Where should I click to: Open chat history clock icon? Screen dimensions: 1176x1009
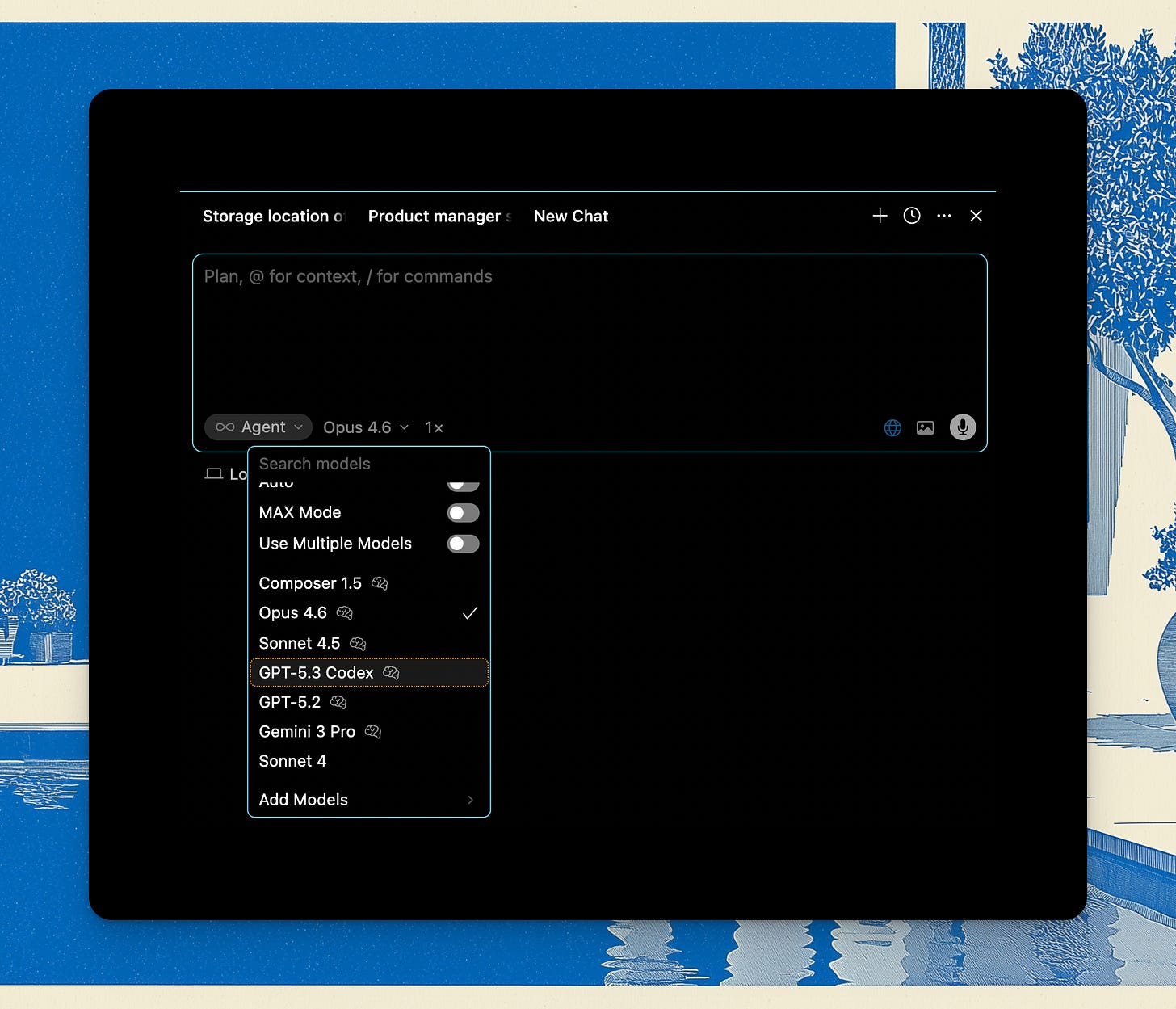912,216
